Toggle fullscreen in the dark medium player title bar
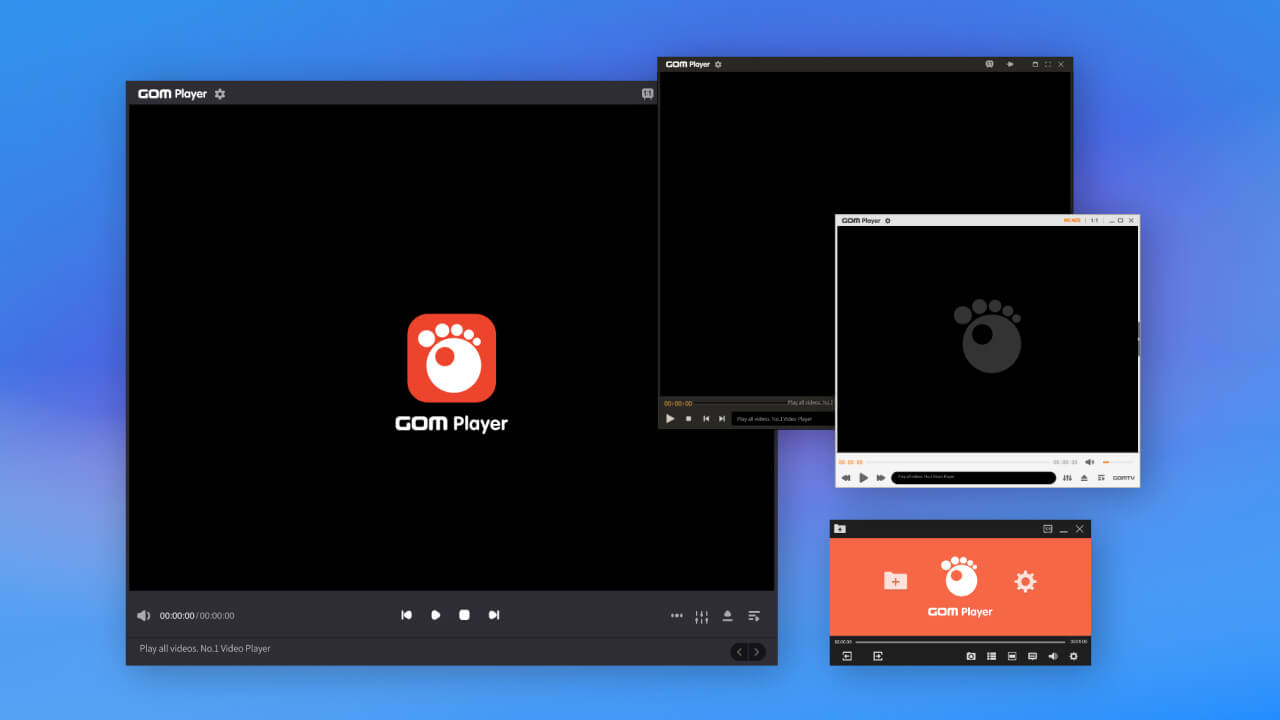The height and width of the screenshot is (720, 1280). pos(1048,64)
